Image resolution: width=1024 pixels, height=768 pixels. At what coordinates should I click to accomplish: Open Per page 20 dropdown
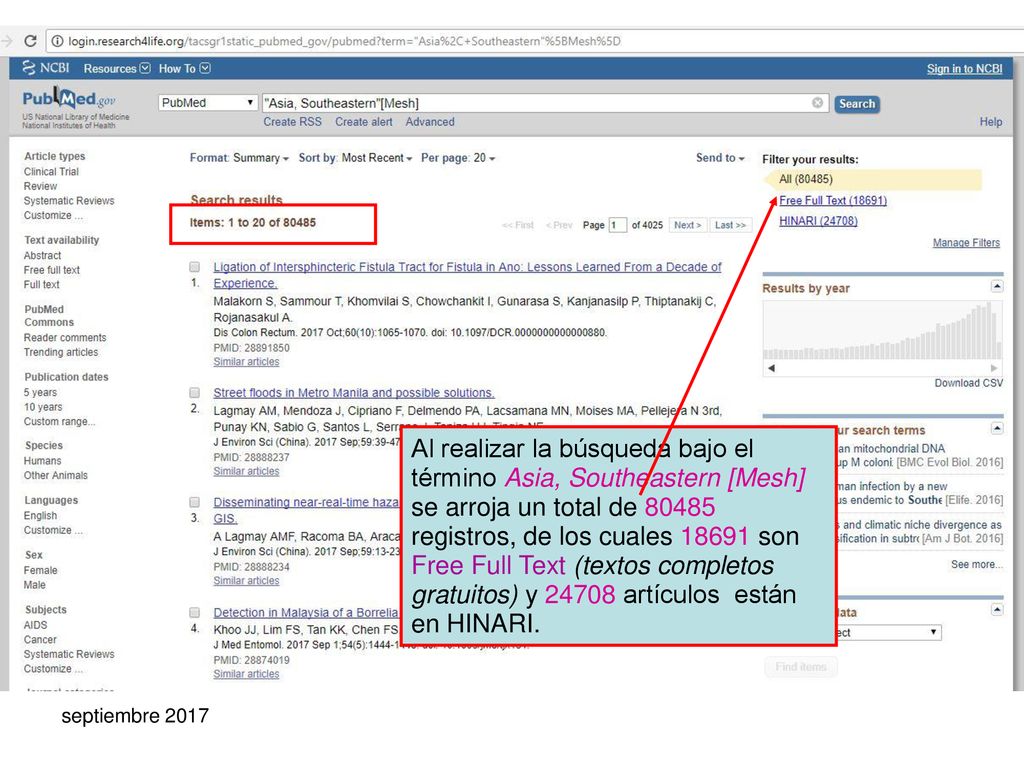458,158
